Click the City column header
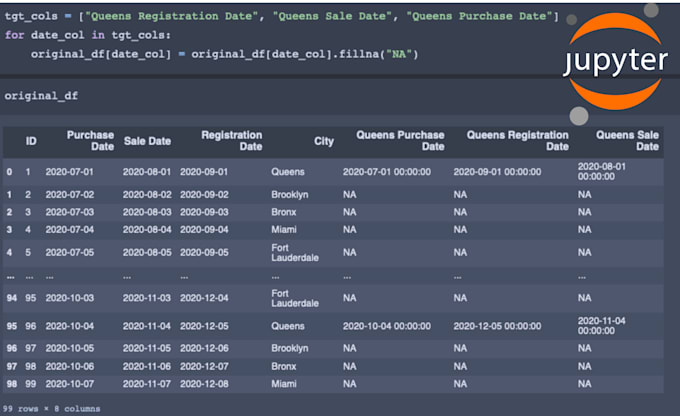Image resolution: width=680 pixels, height=416 pixels. 323,142
